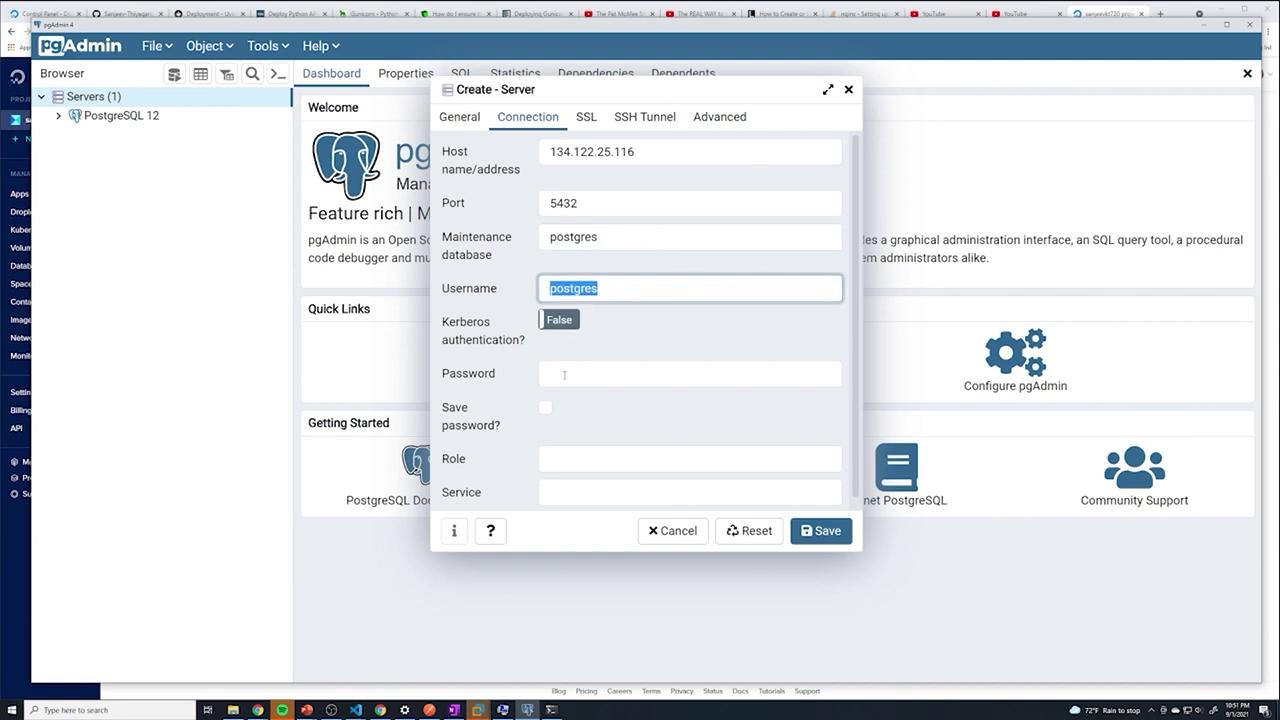Open the Search Objects magnifier icon
Viewport: 1280px width, 720px height.
coord(253,74)
